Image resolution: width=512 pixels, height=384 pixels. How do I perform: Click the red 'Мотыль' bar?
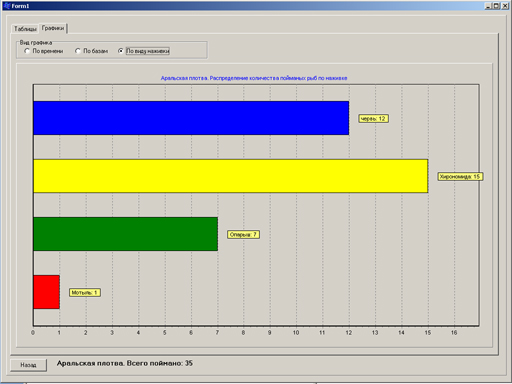coord(46,292)
